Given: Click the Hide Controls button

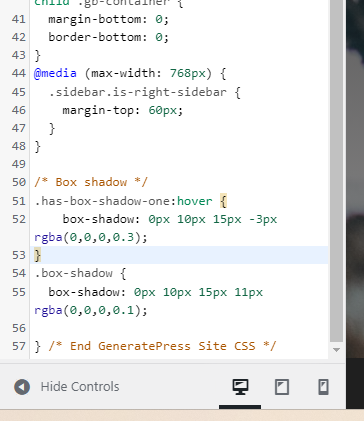Looking at the screenshot, I should click(67, 387).
